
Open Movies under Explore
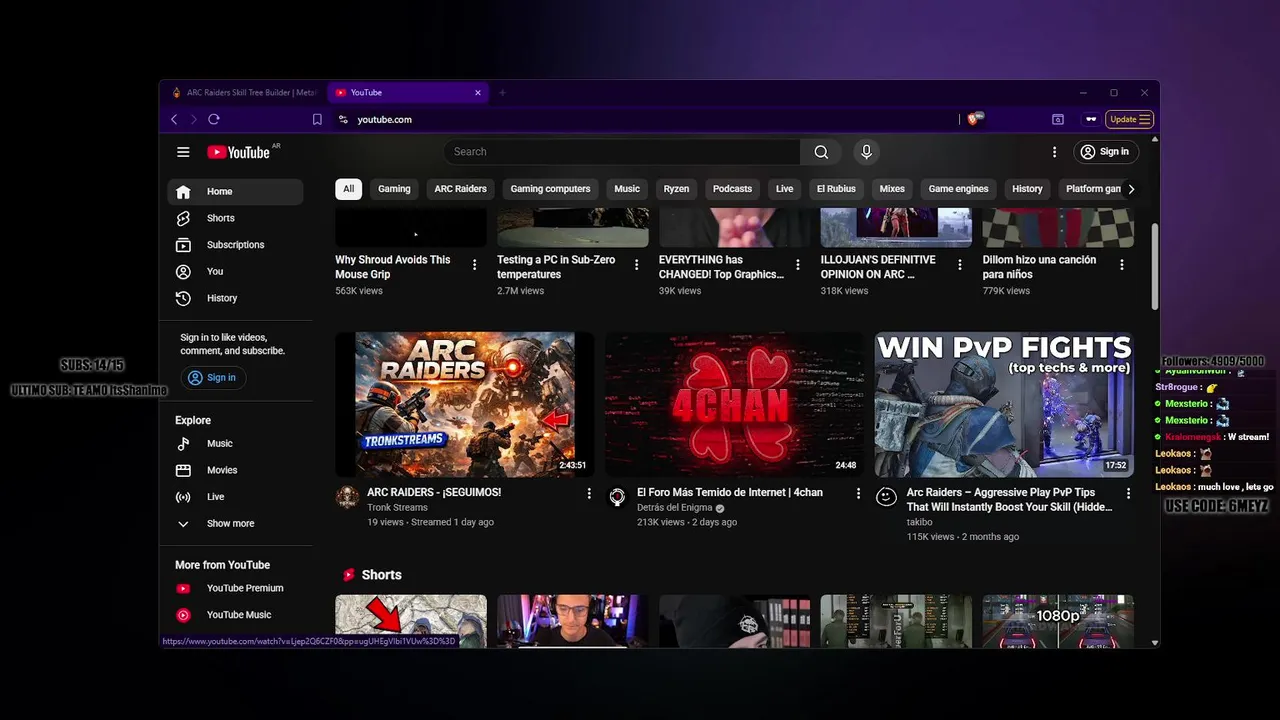(235, 470)
